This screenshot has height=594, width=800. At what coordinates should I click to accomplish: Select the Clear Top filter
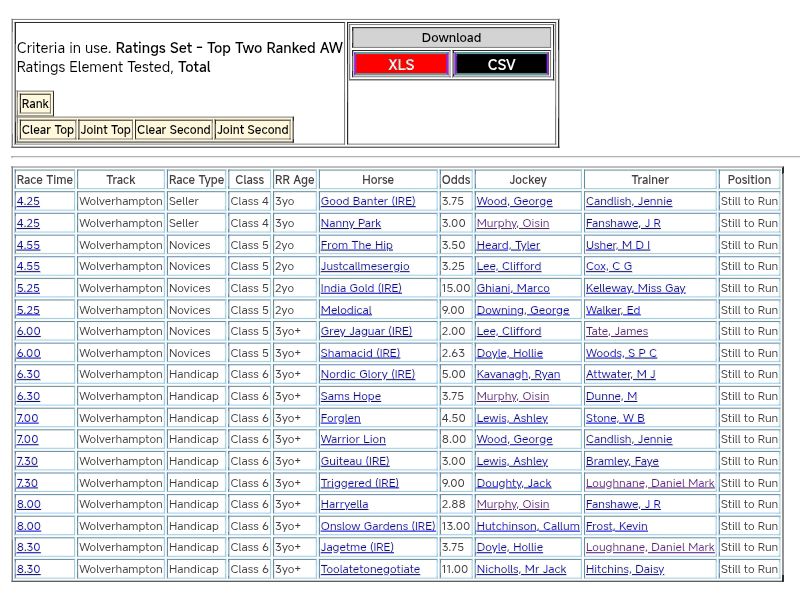(x=48, y=130)
